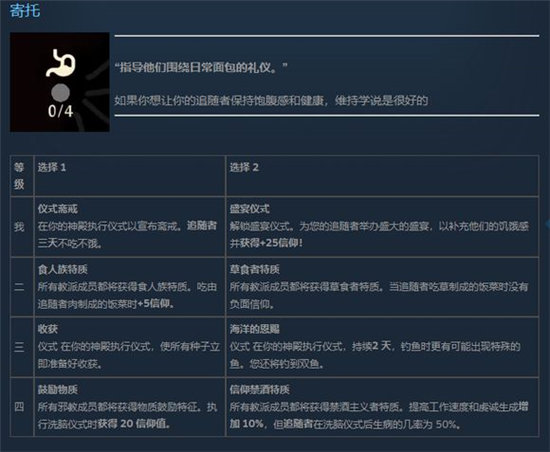Image resolution: width=550 pixels, height=452 pixels.
Task: Click the 0/4 progress counter
Action: (x=60, y=111)
